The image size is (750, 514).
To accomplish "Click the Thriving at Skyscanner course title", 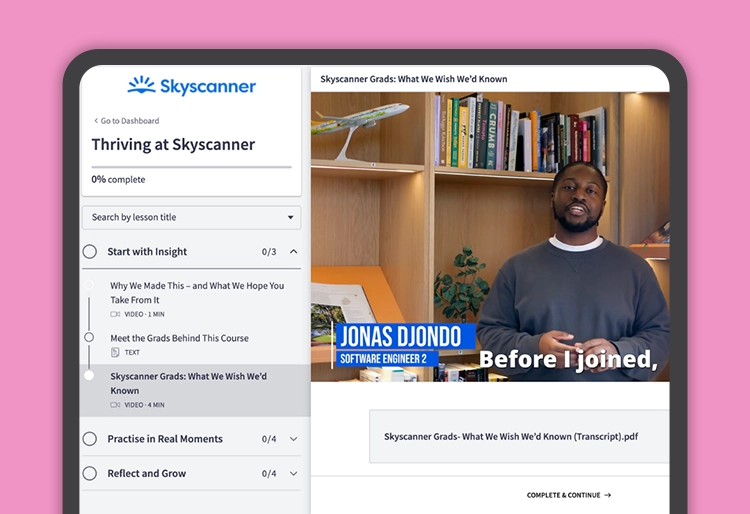I will 173,144.
